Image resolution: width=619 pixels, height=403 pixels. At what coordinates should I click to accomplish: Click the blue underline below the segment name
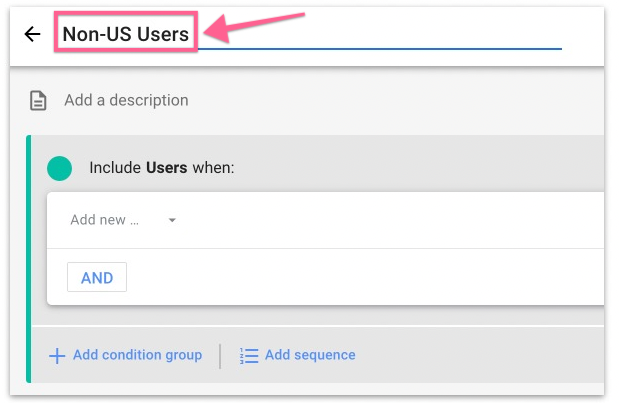(x=400, y=48)
